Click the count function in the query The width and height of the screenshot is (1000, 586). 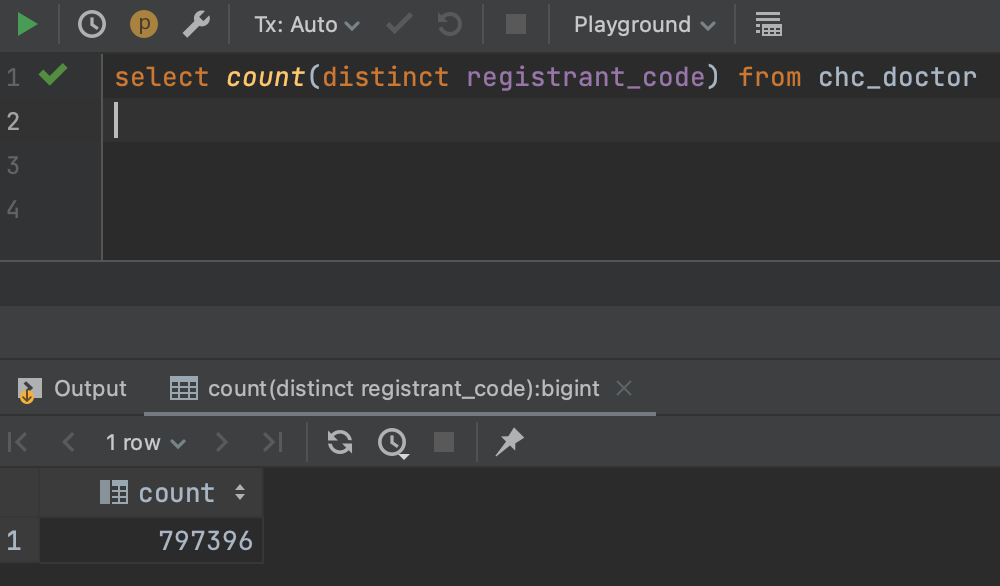click(x=266, y=77)
